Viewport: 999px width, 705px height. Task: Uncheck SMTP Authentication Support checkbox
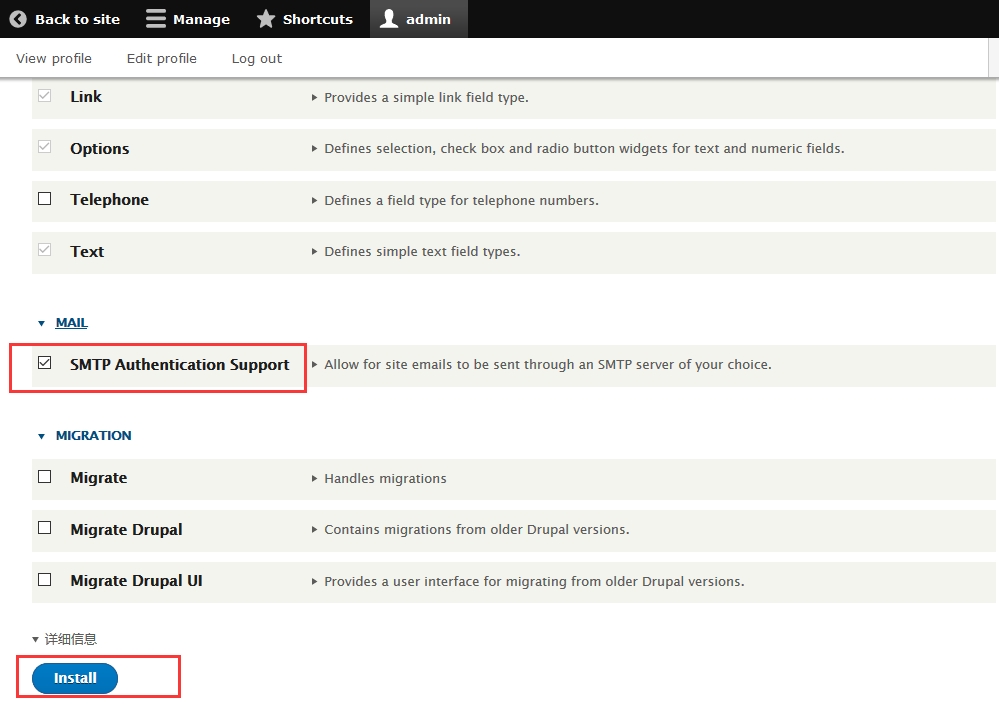click(45, 364)
